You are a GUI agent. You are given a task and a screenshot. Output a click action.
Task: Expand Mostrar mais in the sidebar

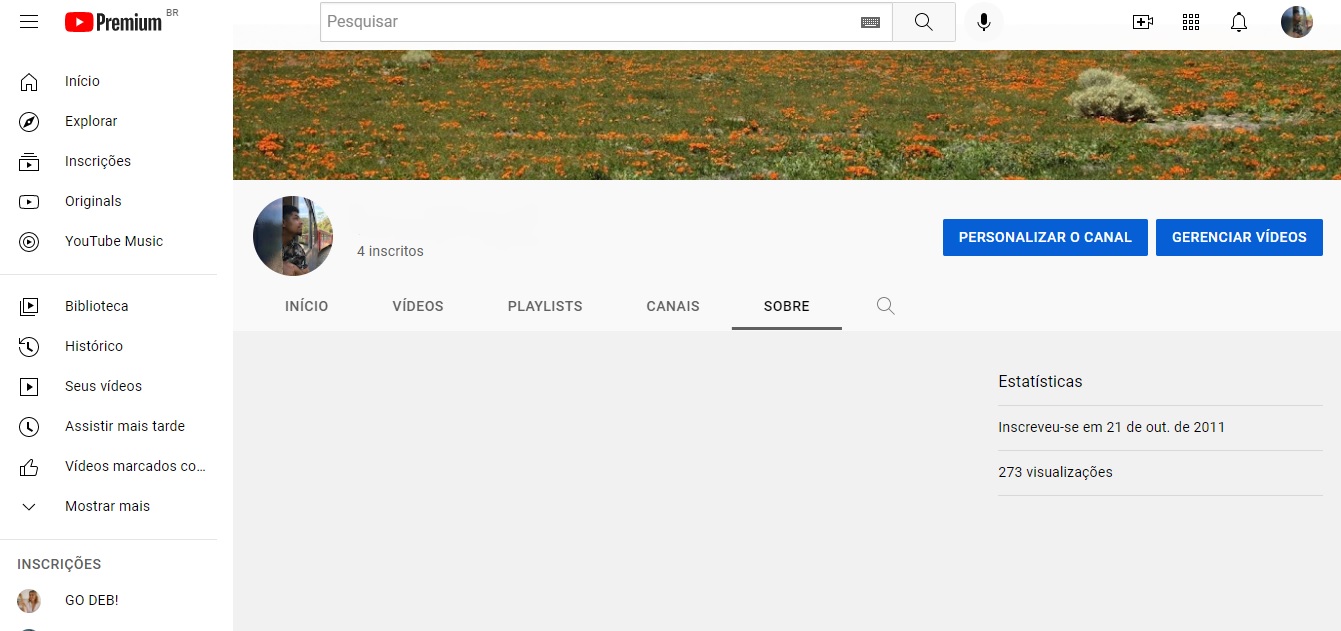point(105,506)
